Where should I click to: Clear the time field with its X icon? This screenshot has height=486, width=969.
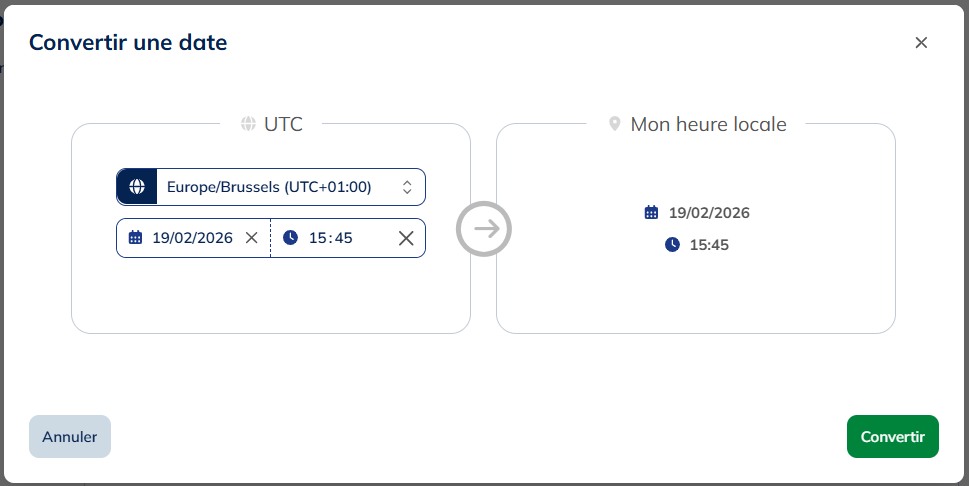tap(406, 238)
